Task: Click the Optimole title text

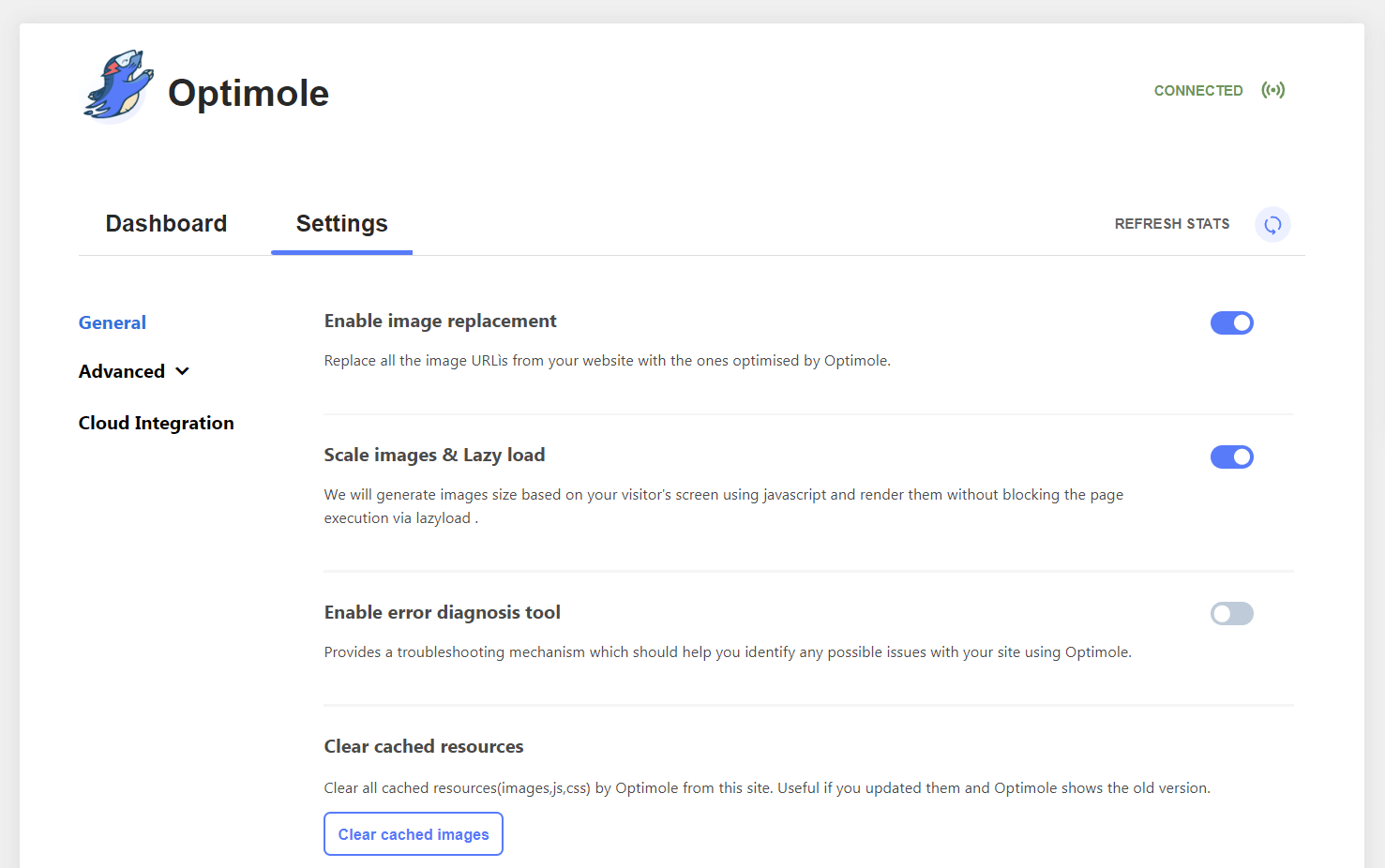Action: pos(248,93)
